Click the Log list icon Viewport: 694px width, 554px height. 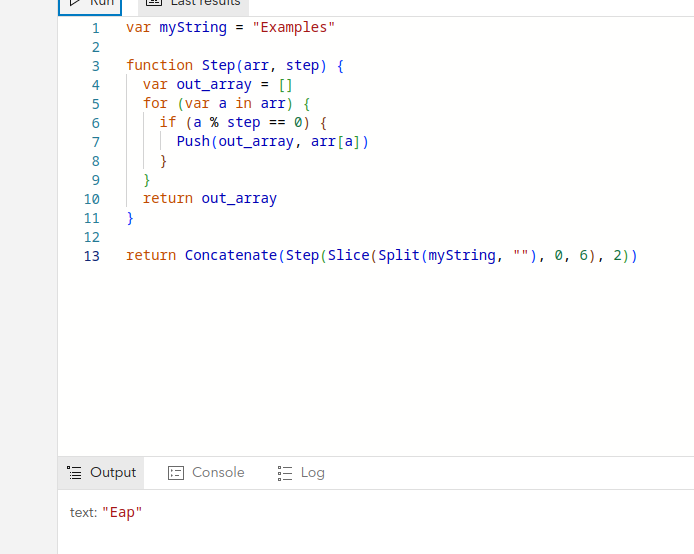pos(285,473)
